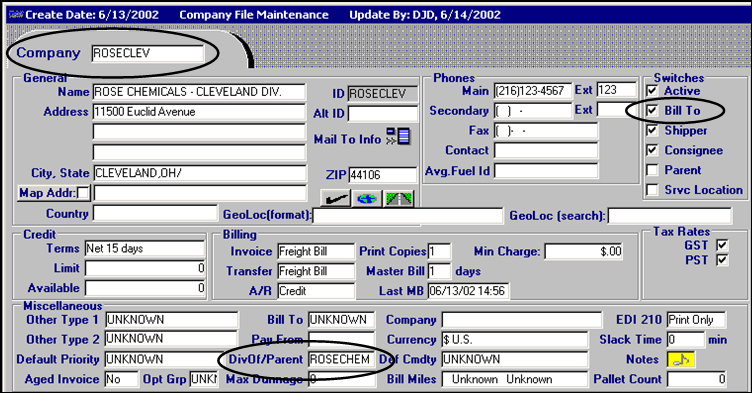The width and height of the screenshot is (752, 393).
Task: Click the read-only ID field ROSECLEV
Action: pos(383,94)
